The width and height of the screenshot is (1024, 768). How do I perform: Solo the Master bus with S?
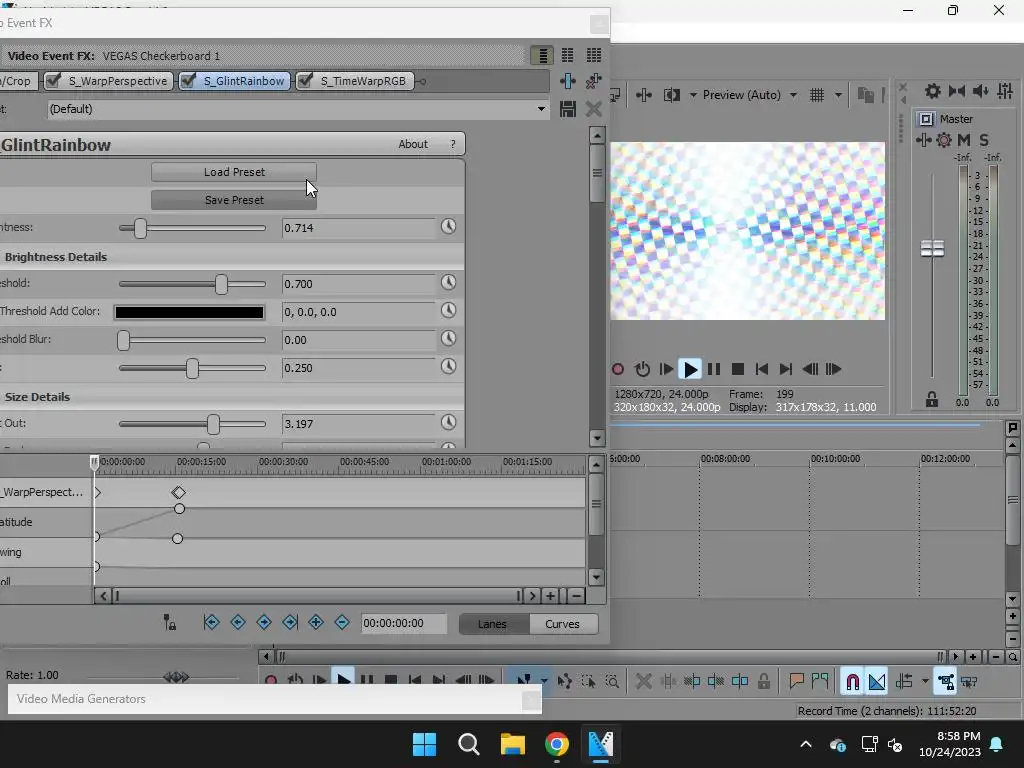[x=984, y=140]
